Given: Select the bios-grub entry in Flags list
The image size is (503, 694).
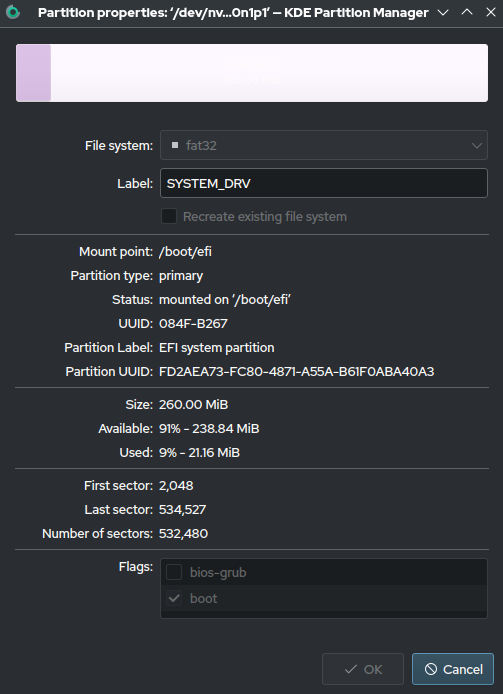Looking at the screenshot, I should click(x=324, y=572).
